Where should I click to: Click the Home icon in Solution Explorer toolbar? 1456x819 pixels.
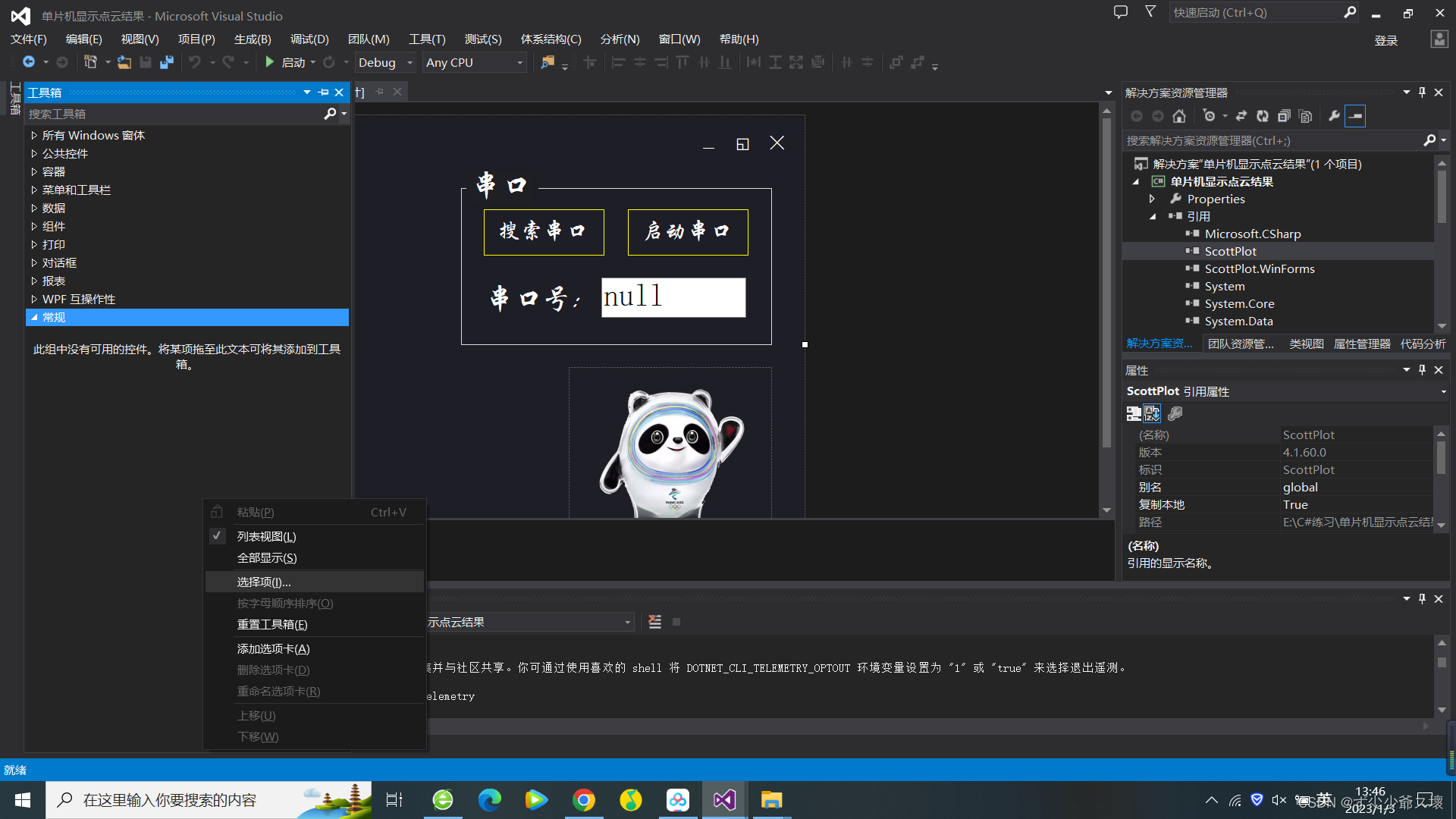click(1178, 116)
